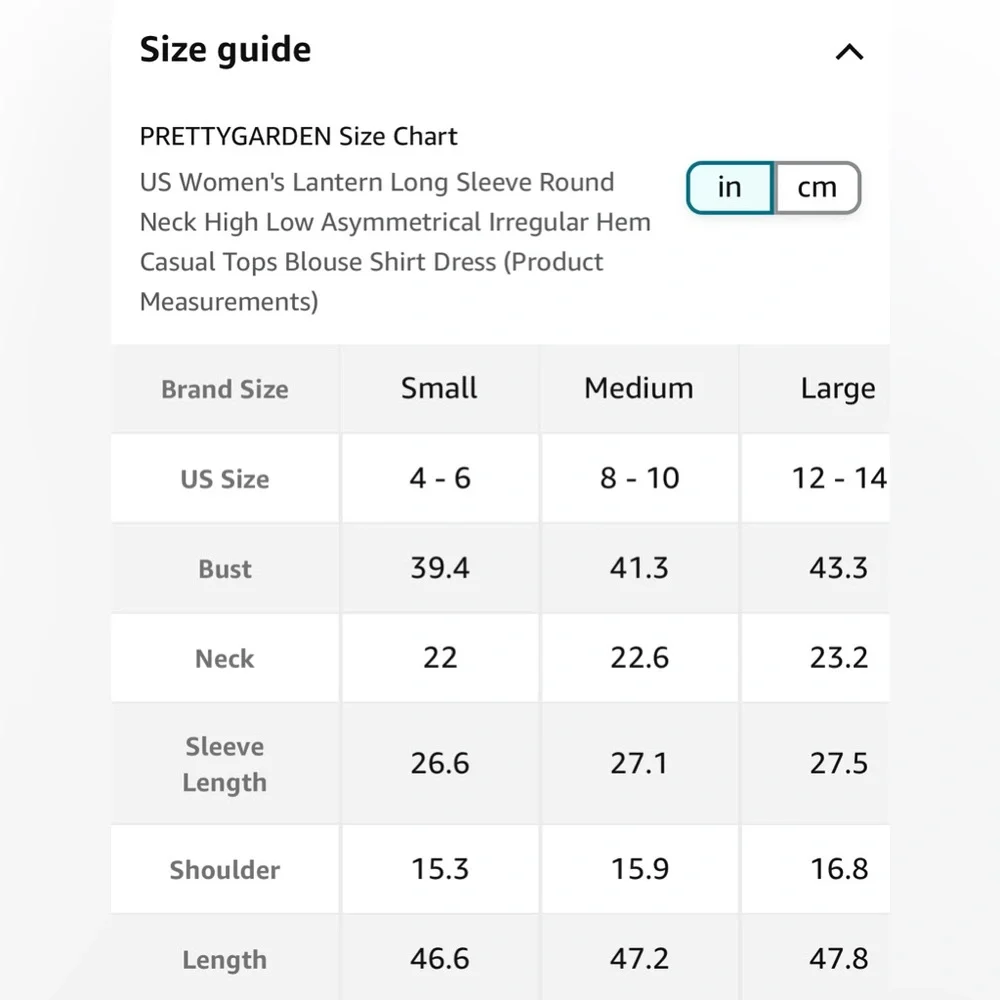Click the Bust row label
Viewport: 1000px width, 1000px height.
tap(225, 569)
